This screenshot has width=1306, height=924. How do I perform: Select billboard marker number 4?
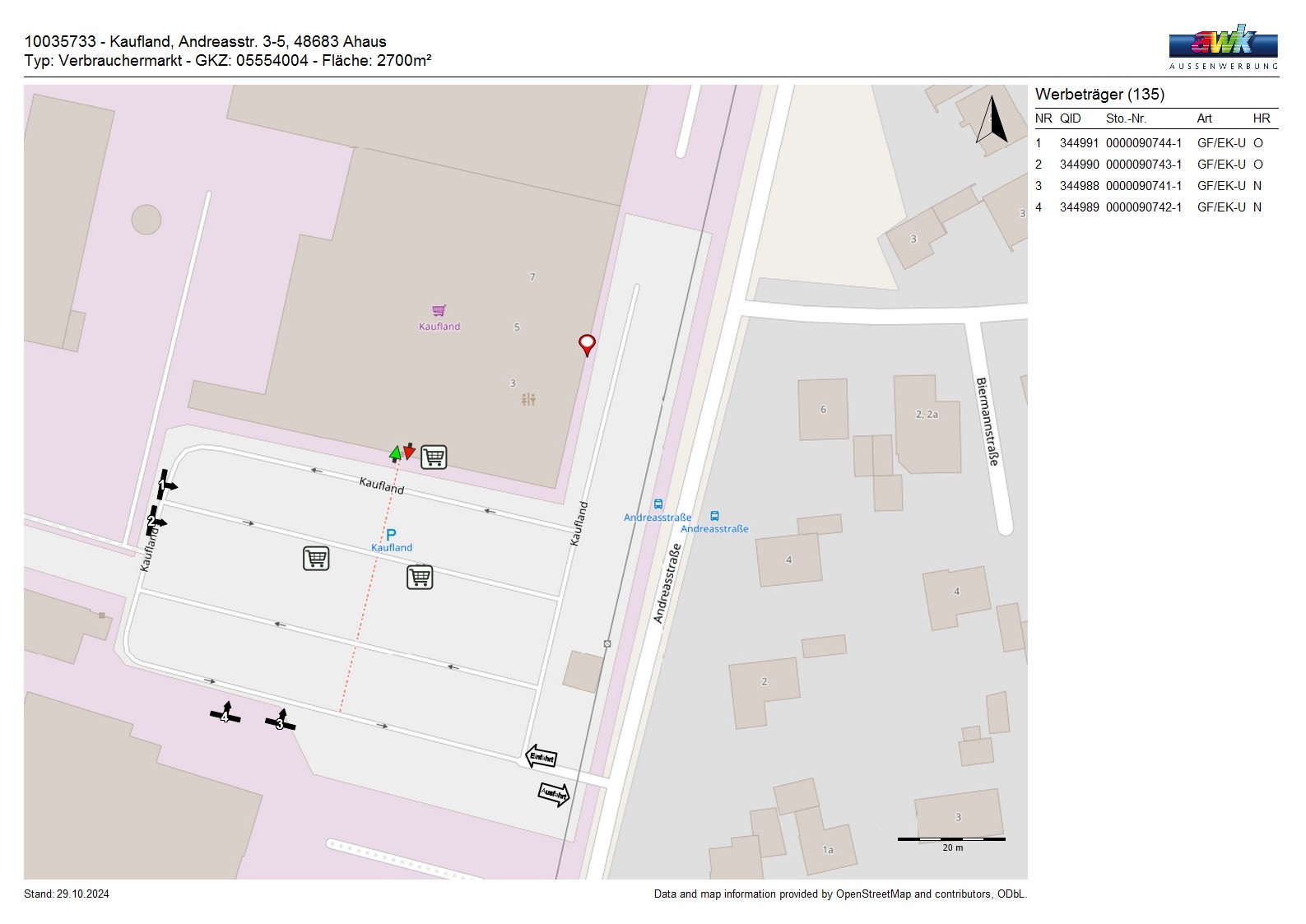225,714
